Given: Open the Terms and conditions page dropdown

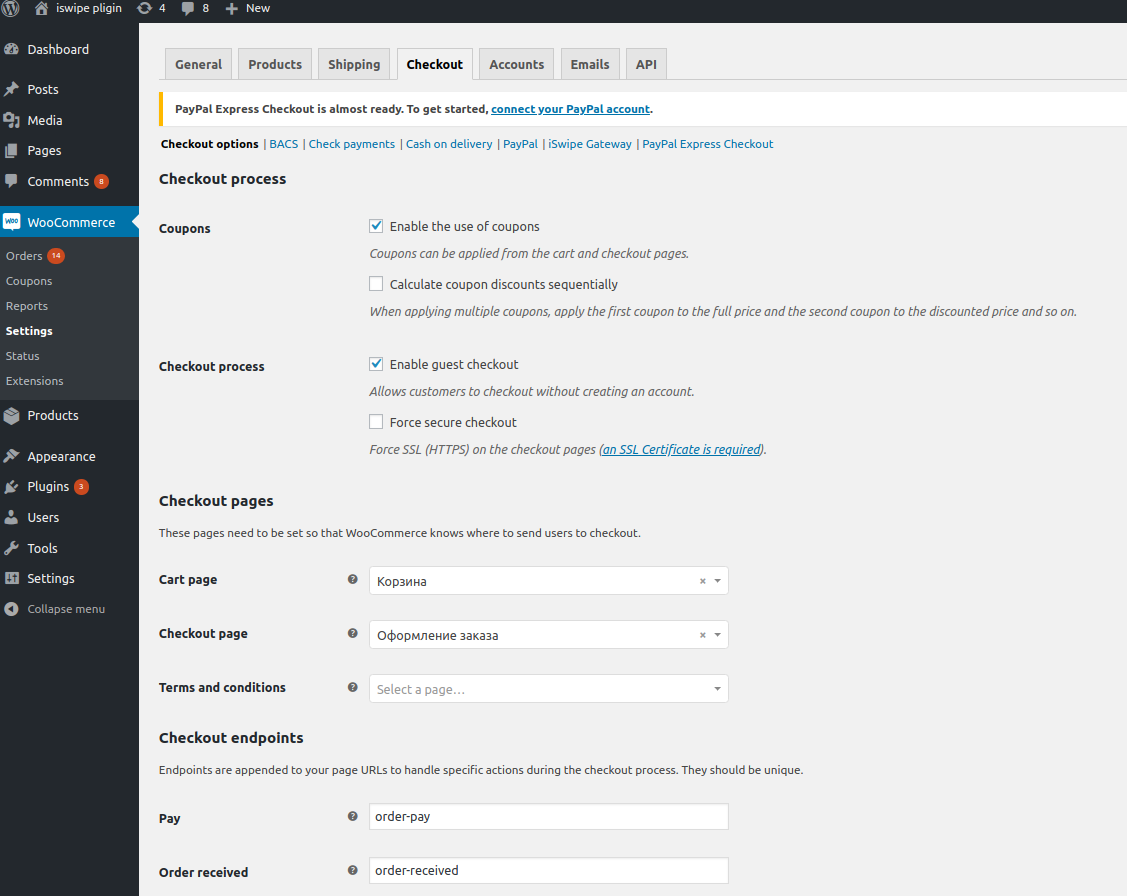Looking at the screenshot, I should coord(548,688).
